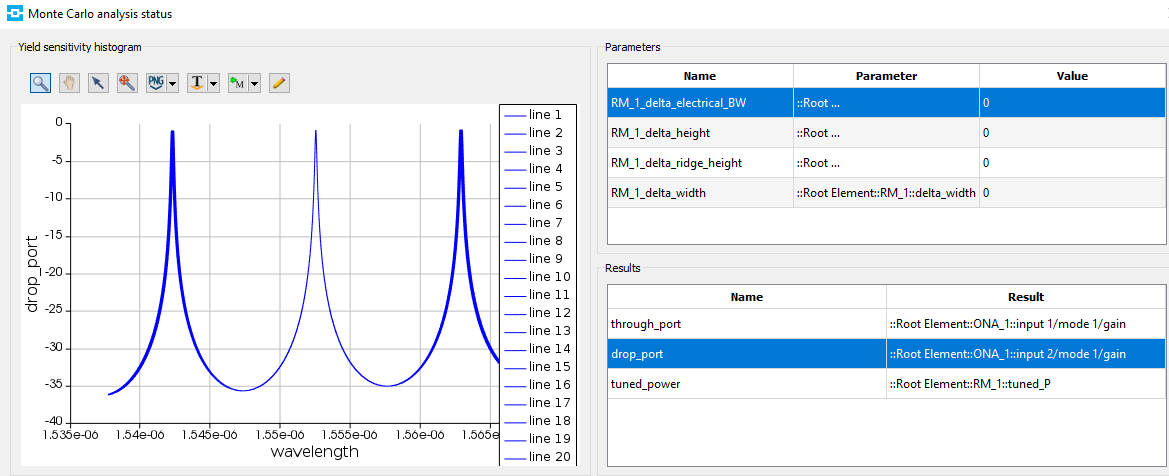Click the text export T icon
The width and height of the screenshot is (1169, 476).
197,83
